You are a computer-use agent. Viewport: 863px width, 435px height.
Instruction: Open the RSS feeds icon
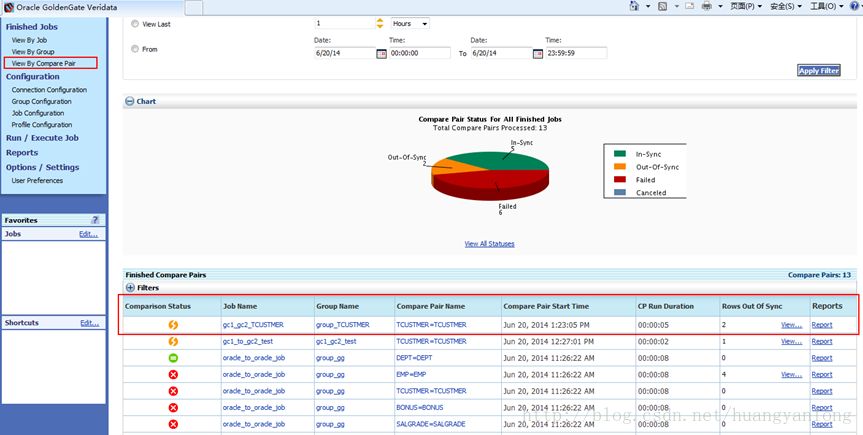click(663, 6)
